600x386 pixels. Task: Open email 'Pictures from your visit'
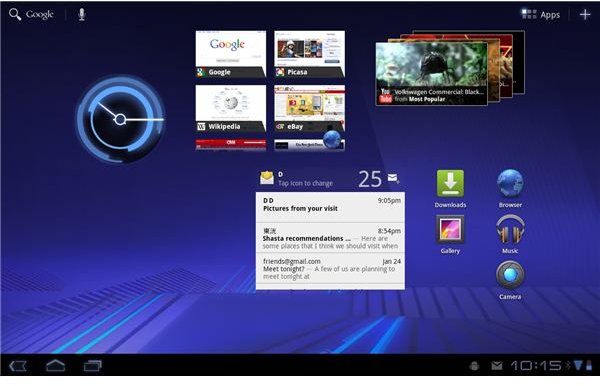[330, 207]
